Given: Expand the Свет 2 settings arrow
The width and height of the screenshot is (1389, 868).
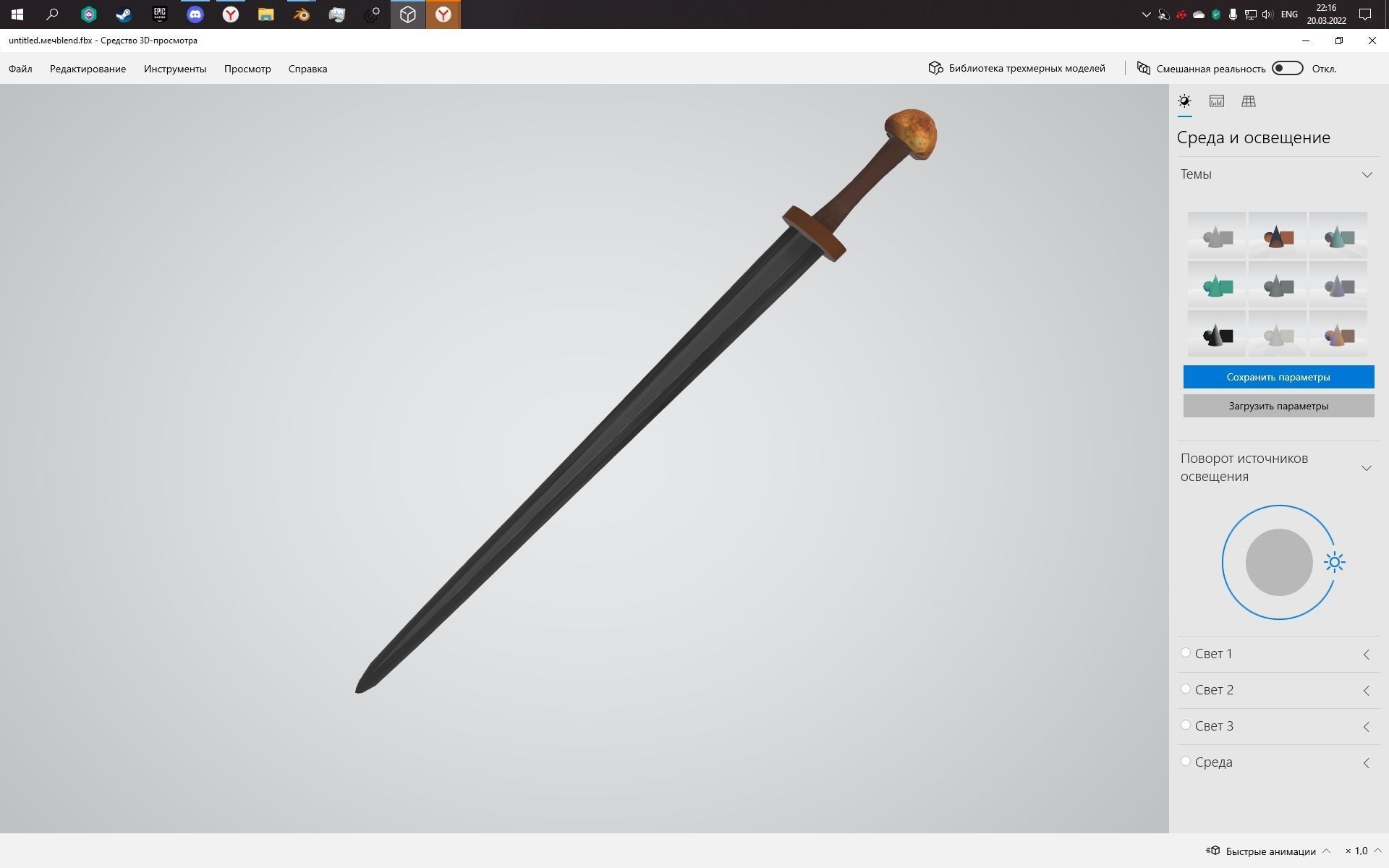Looking at the screenshot, I should [1366, 690].
